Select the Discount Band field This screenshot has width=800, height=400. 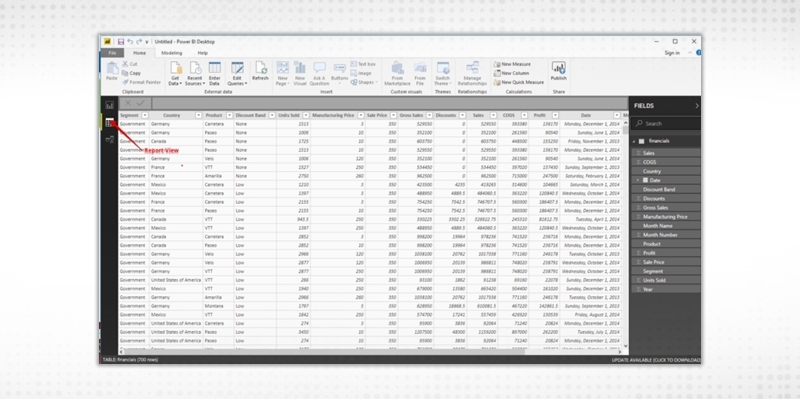click(x=665, y=189)
